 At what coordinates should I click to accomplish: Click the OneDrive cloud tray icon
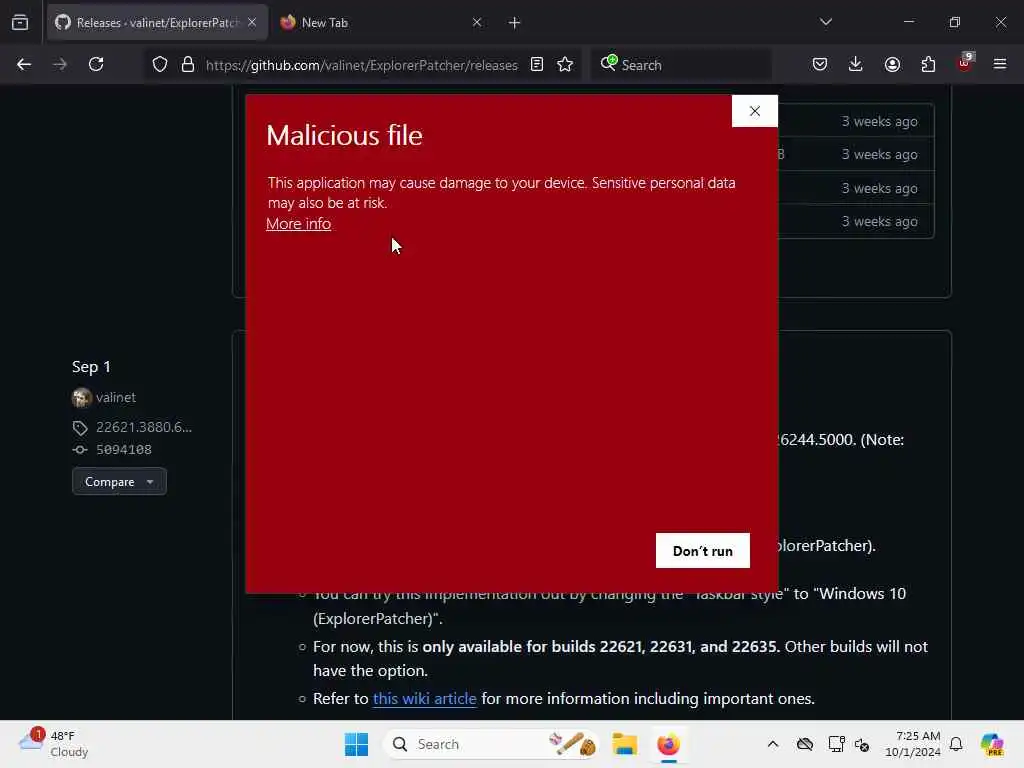tap(805, 744)
